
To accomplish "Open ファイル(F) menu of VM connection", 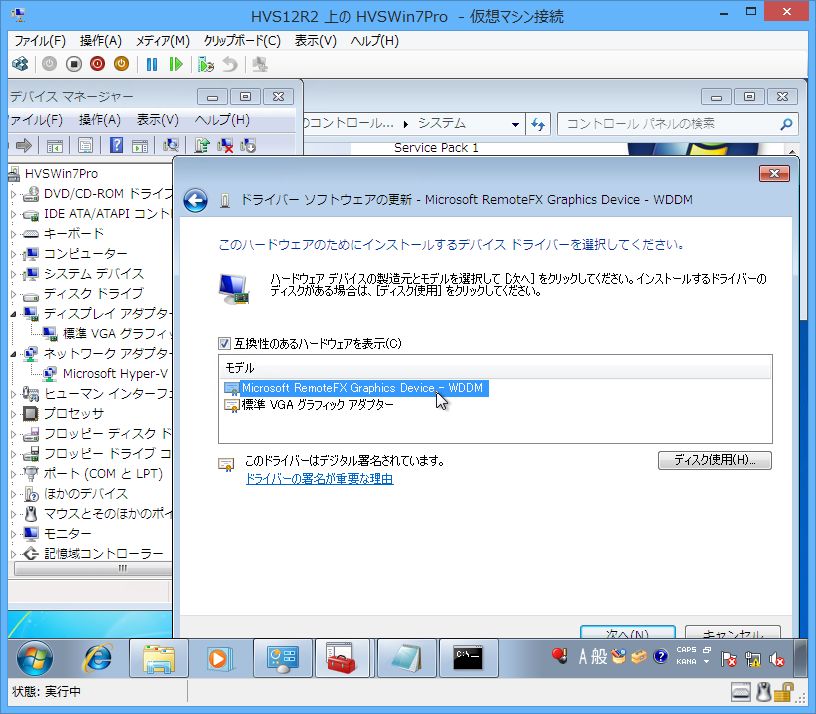I will coord(40,41).
